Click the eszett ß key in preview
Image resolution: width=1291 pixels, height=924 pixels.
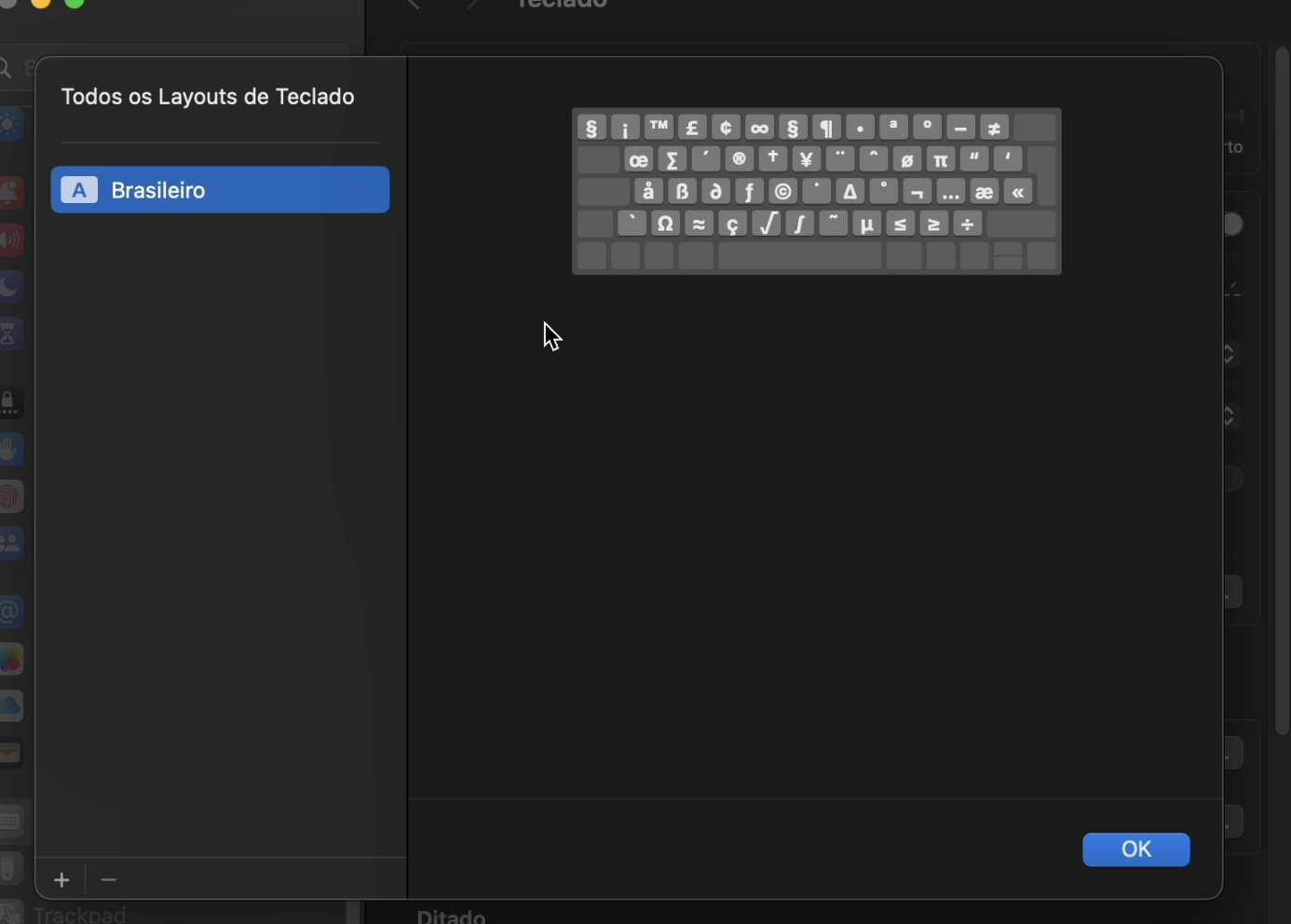coord(682,192)
